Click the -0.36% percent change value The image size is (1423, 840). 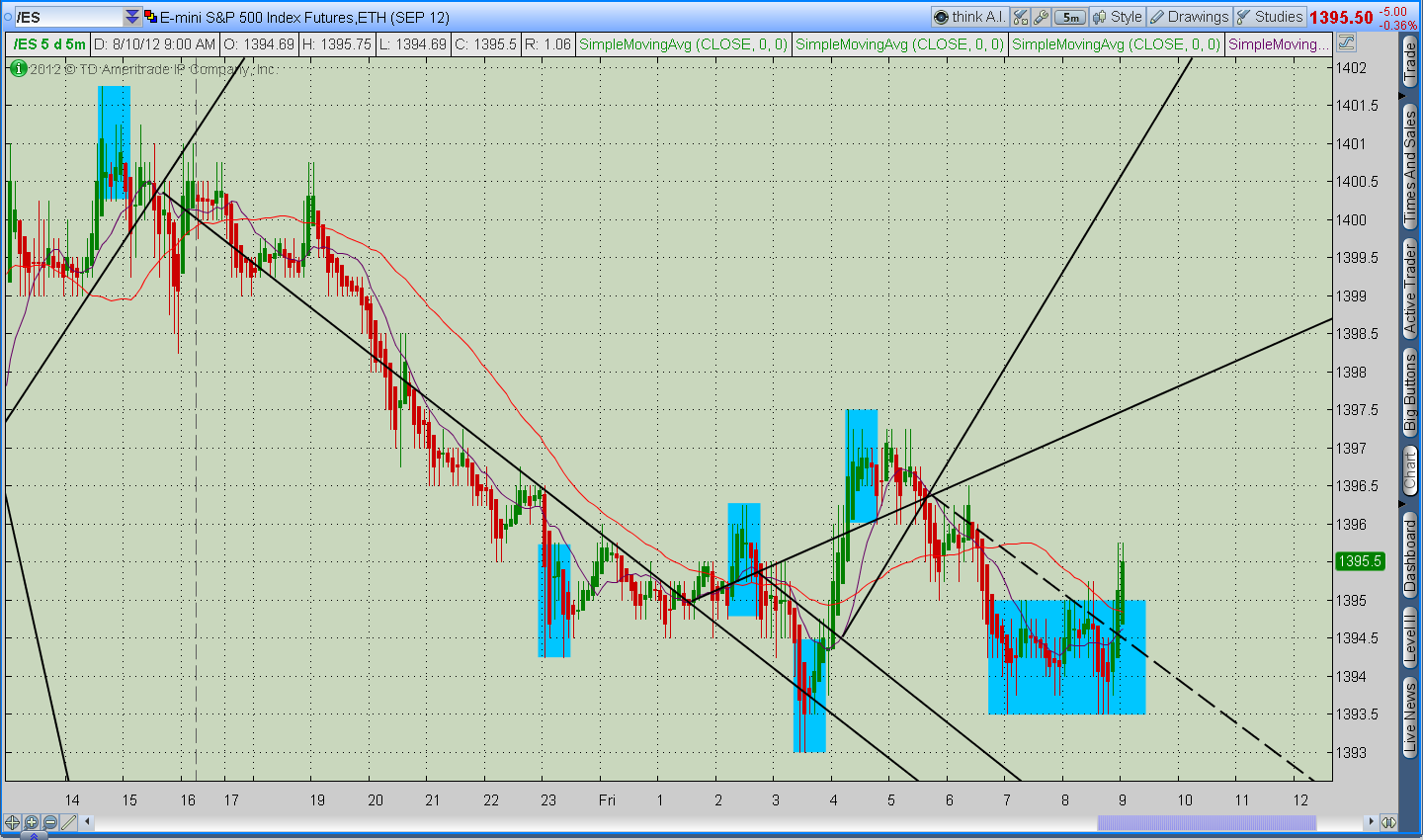click(1398, 25)
